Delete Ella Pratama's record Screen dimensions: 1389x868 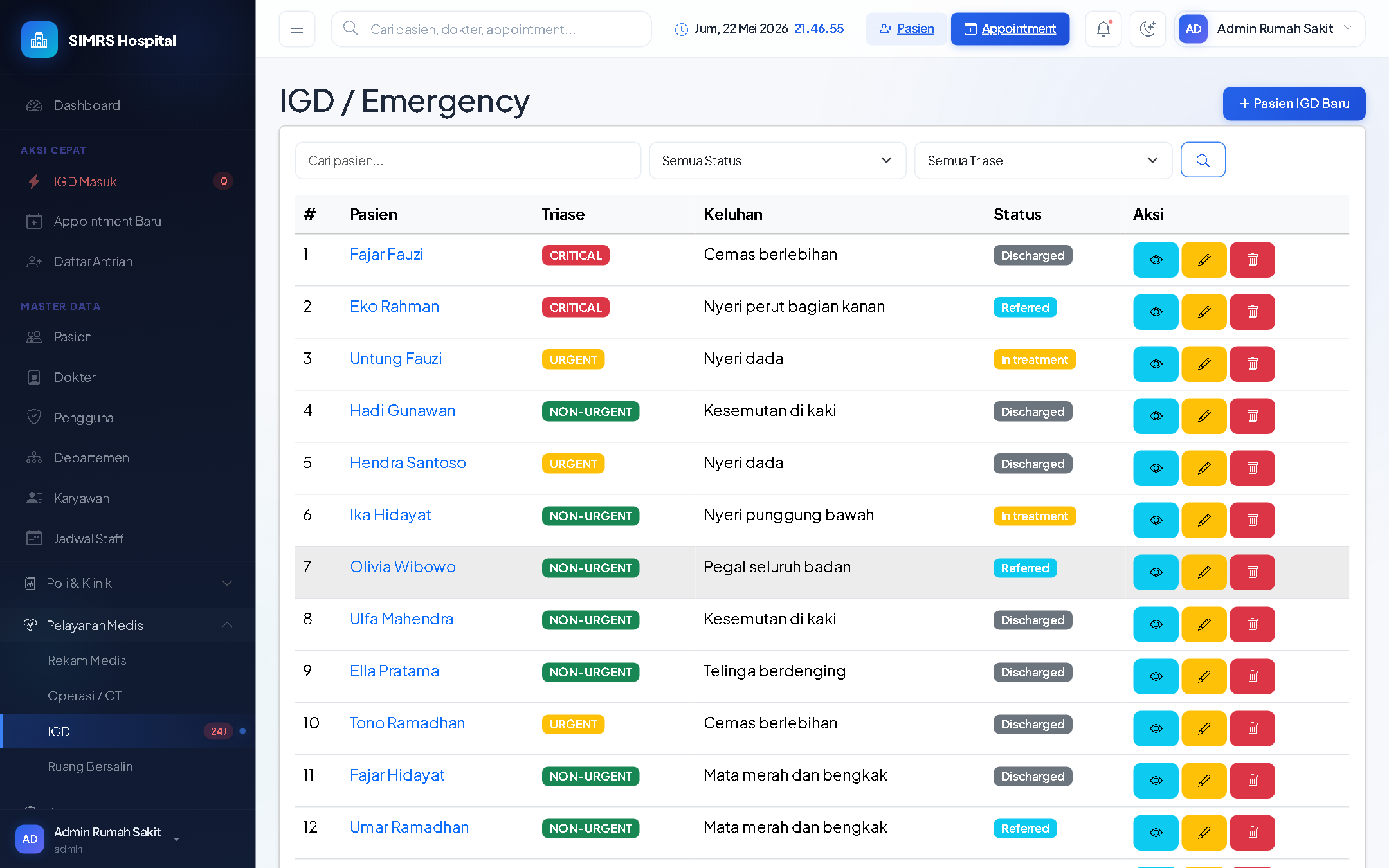coord(1252,676)
